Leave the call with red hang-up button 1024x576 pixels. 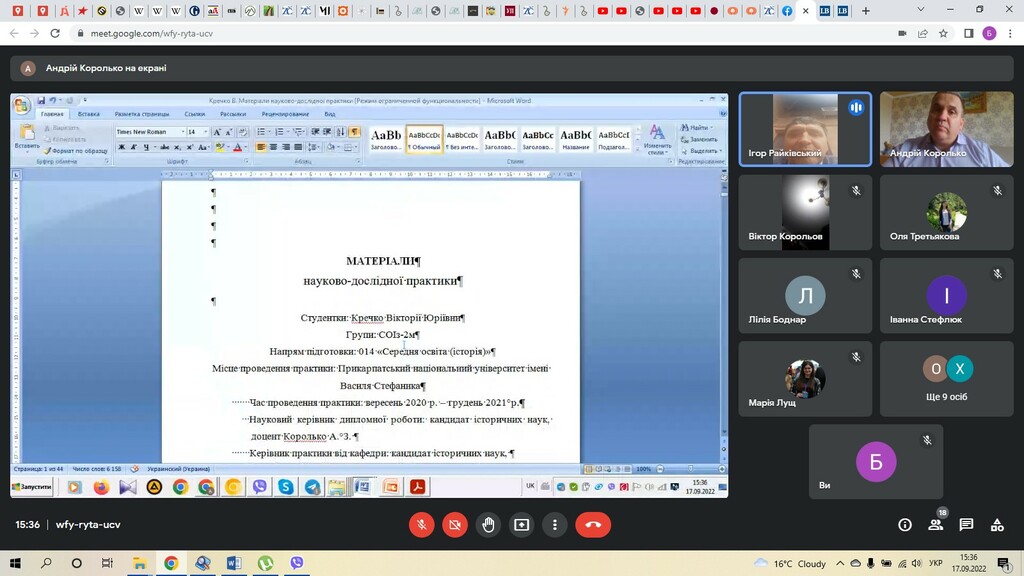593,525
